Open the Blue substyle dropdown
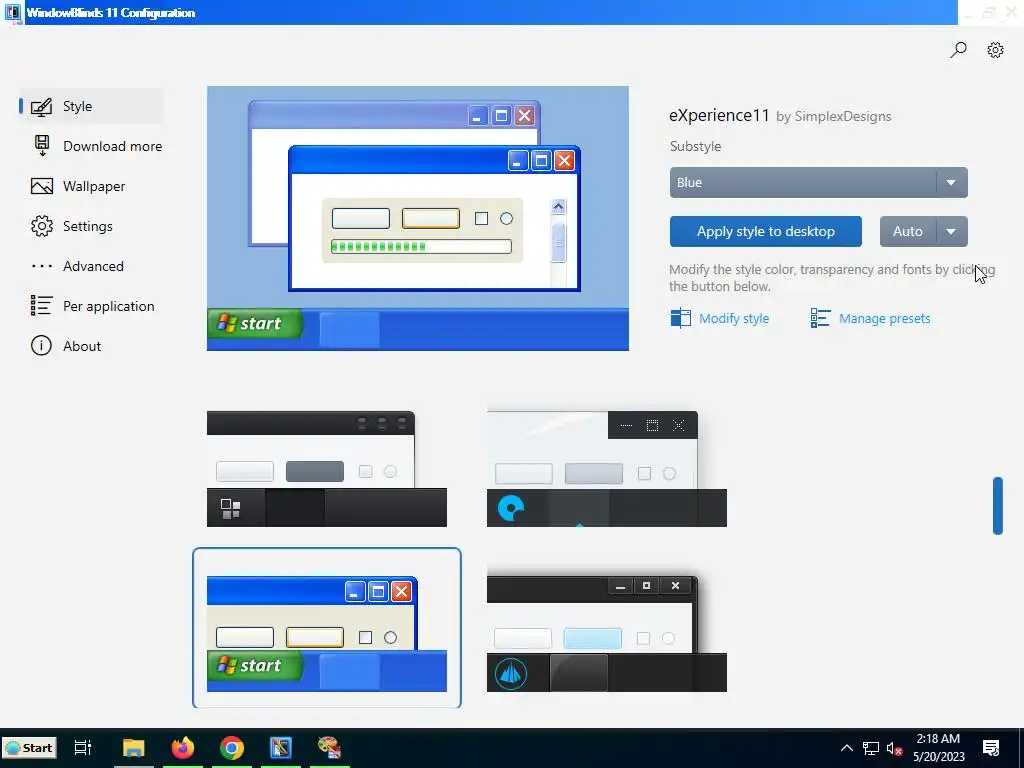The width and height of the screenshot is (1024, 768). click(x=818, y=182)
